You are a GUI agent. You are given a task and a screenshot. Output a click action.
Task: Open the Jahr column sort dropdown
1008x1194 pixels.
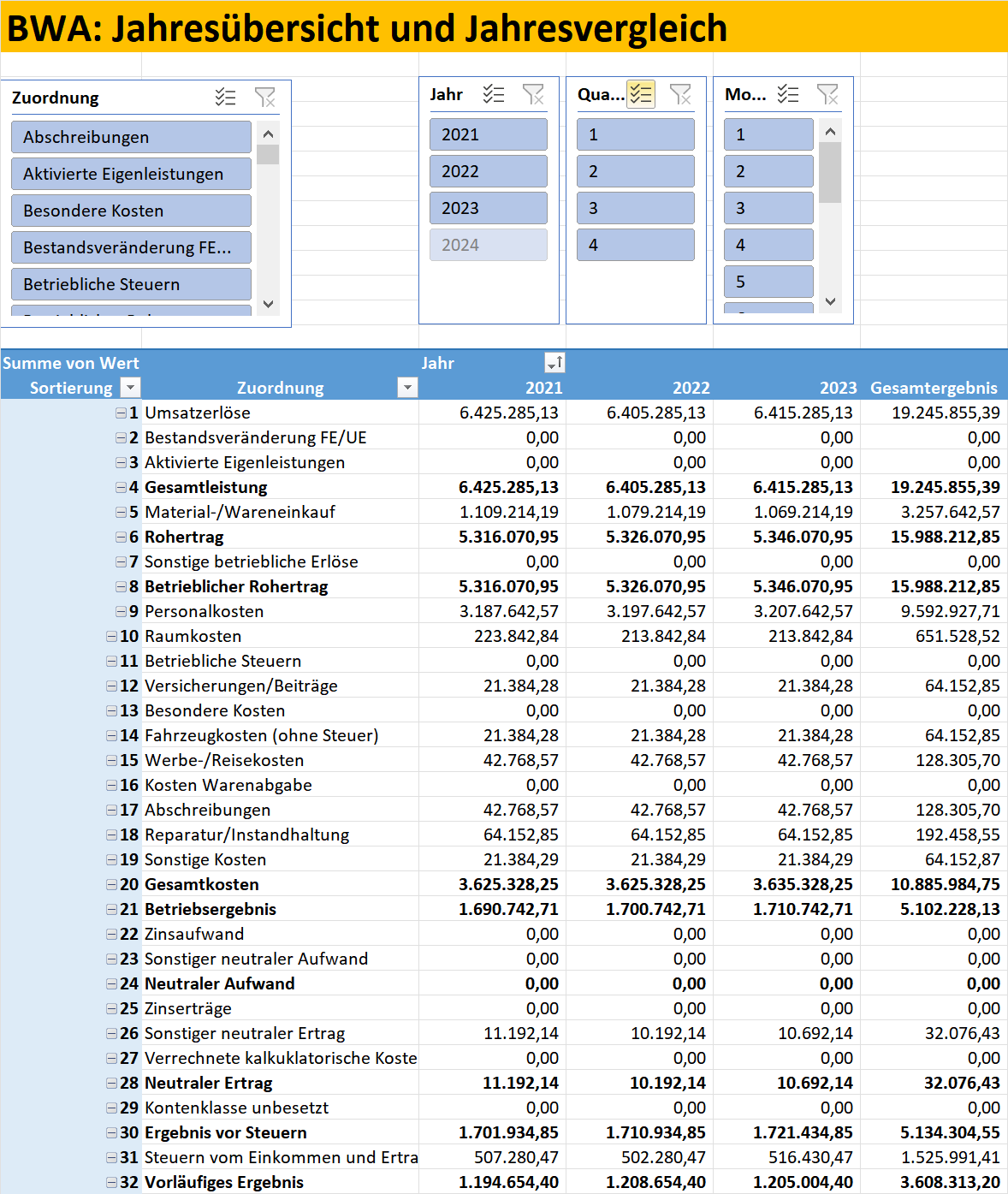click(x=555, y=363)
